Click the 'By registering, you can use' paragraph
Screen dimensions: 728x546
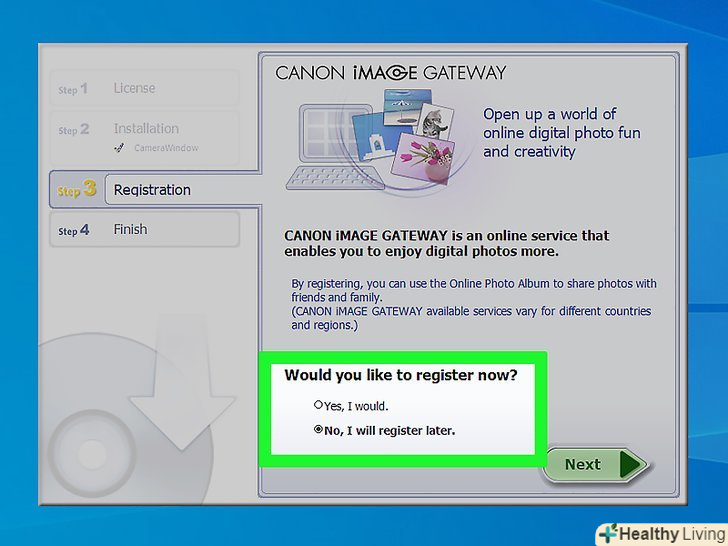click(x=474, y=304)
